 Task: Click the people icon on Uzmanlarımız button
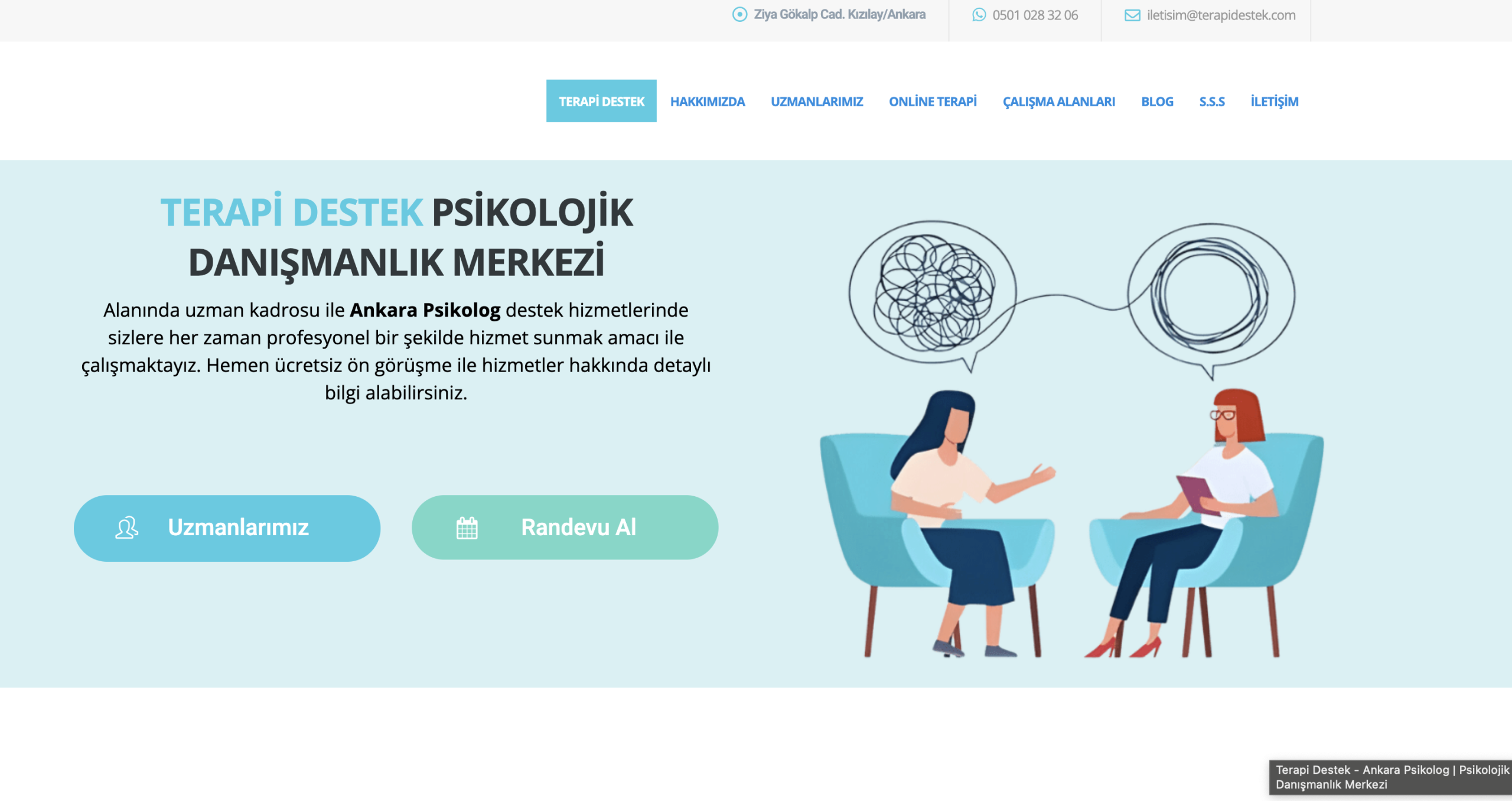(x=126, y=528)
